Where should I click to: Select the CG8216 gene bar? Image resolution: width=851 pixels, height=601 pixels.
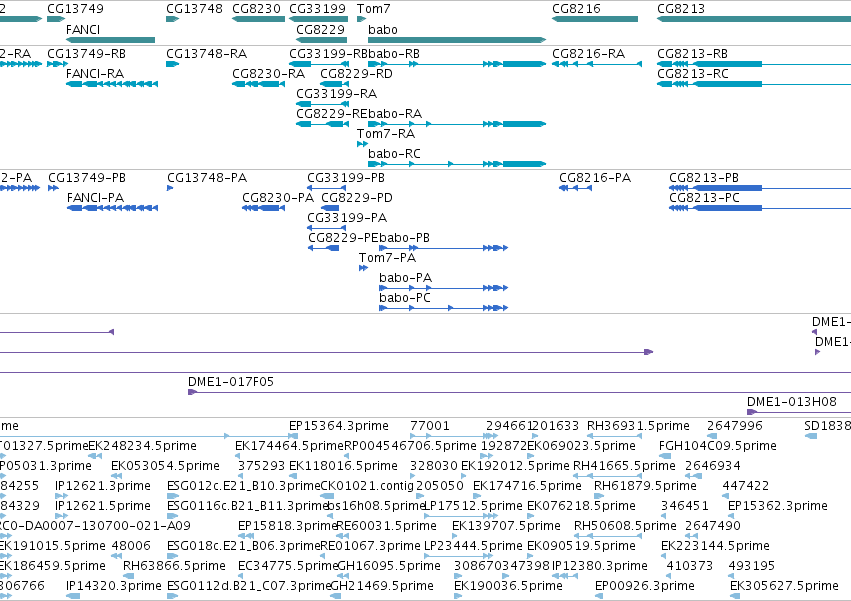(x=595, y=19)
